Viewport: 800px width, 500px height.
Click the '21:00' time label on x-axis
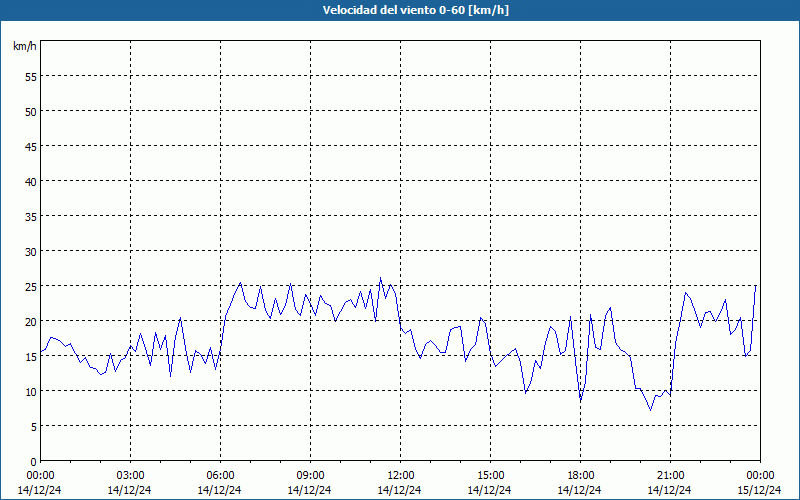pos(670,476)
